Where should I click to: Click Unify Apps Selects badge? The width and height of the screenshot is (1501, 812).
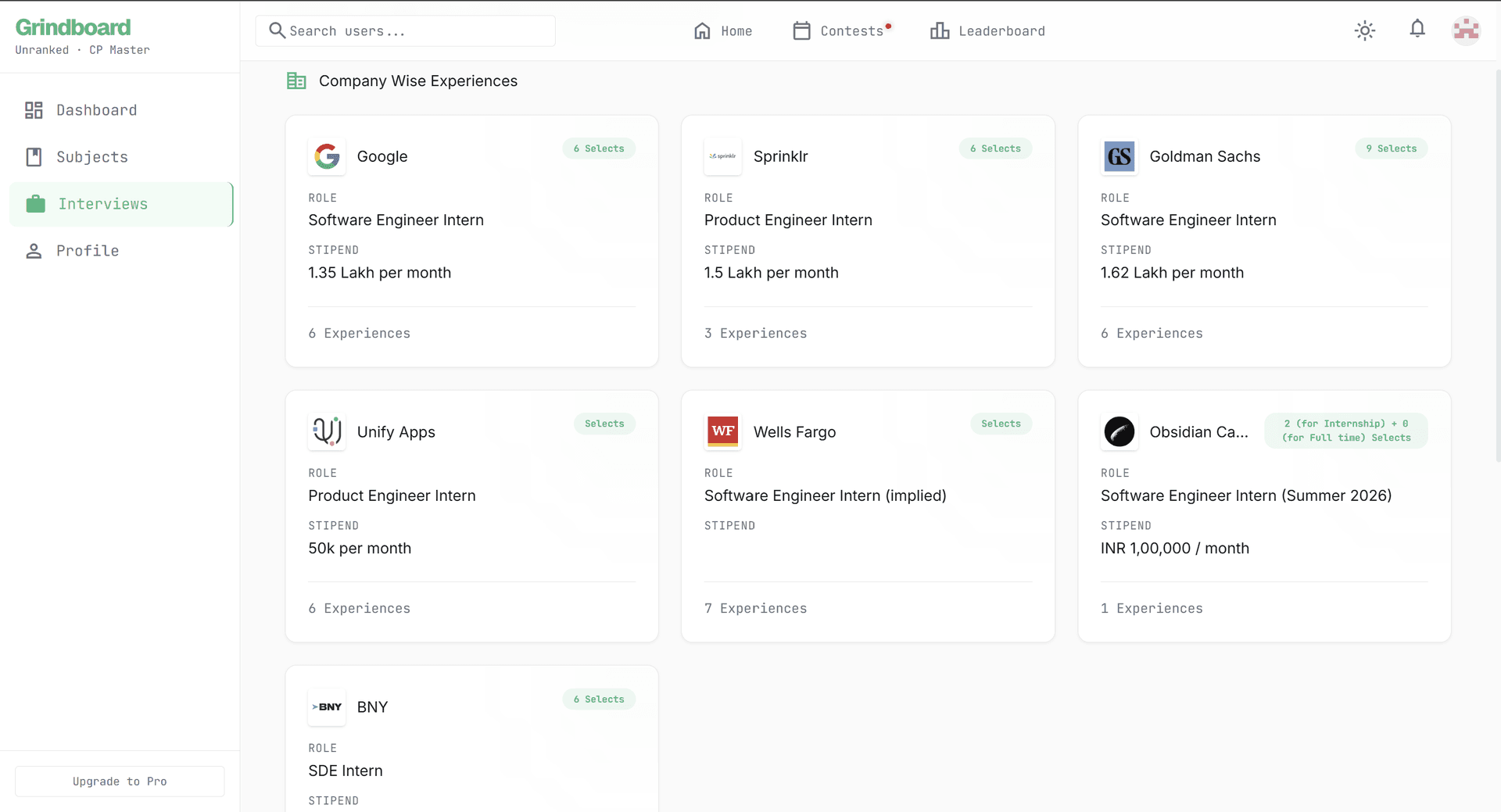click(605, 424)
